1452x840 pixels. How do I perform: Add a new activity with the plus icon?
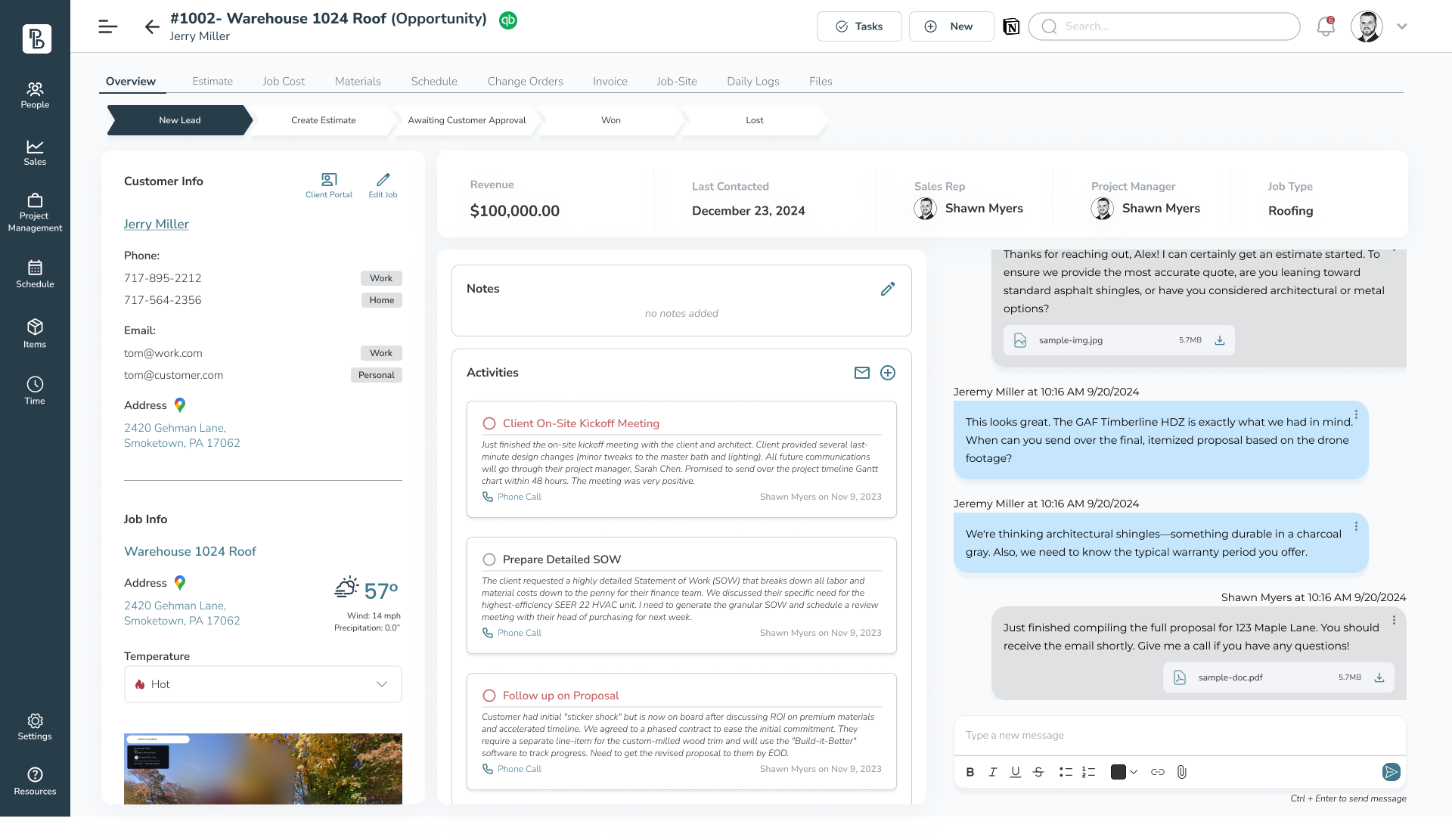[x=888, y=373]
